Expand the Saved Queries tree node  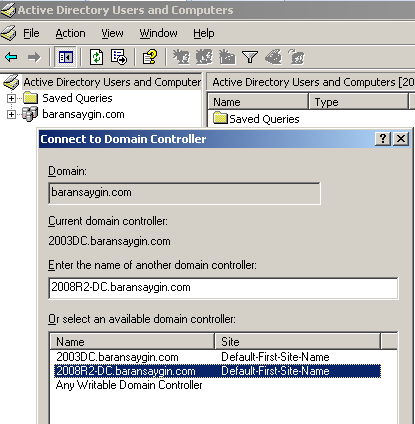click(11, 98)
